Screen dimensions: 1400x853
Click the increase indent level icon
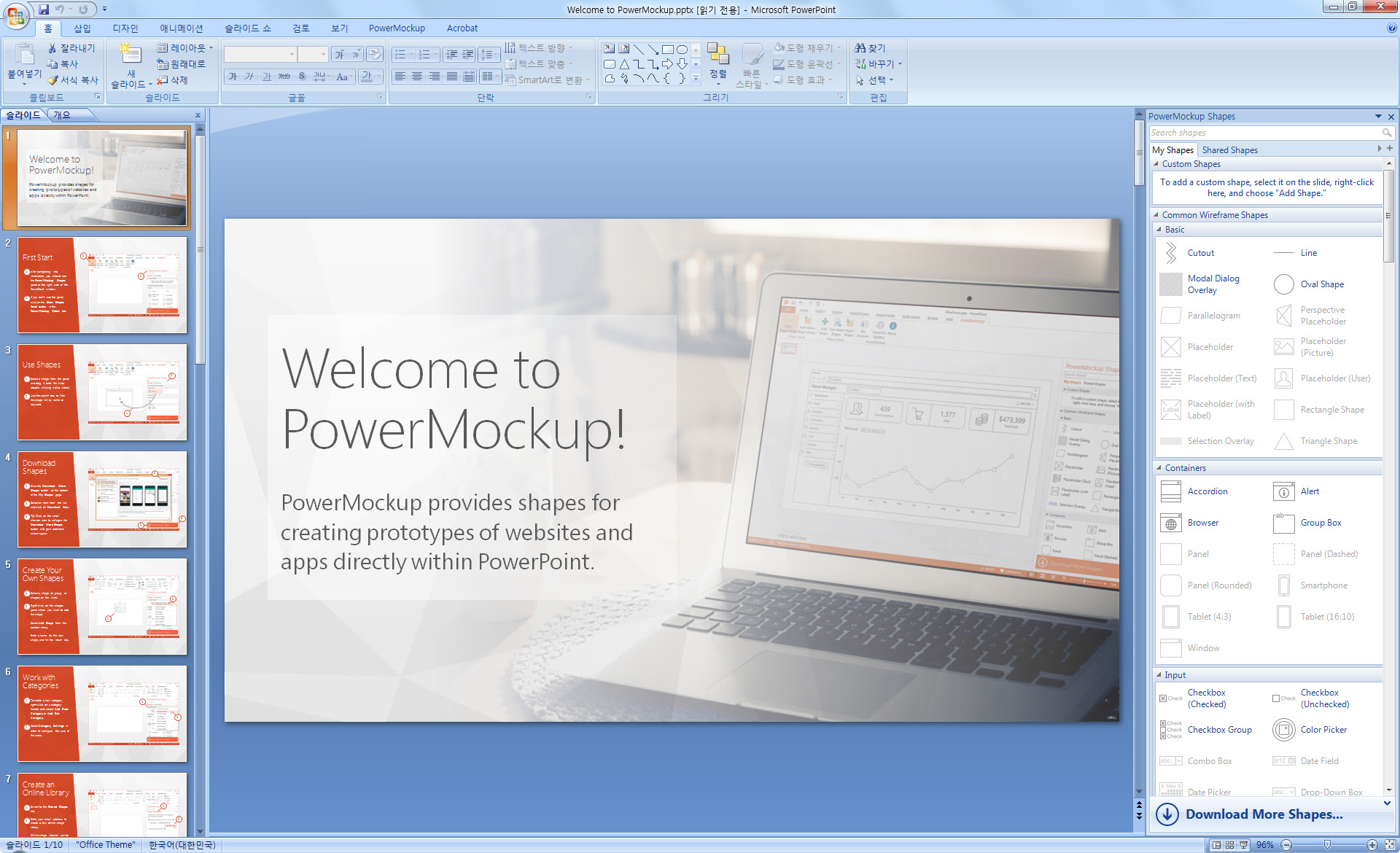[x=468, y=54]
